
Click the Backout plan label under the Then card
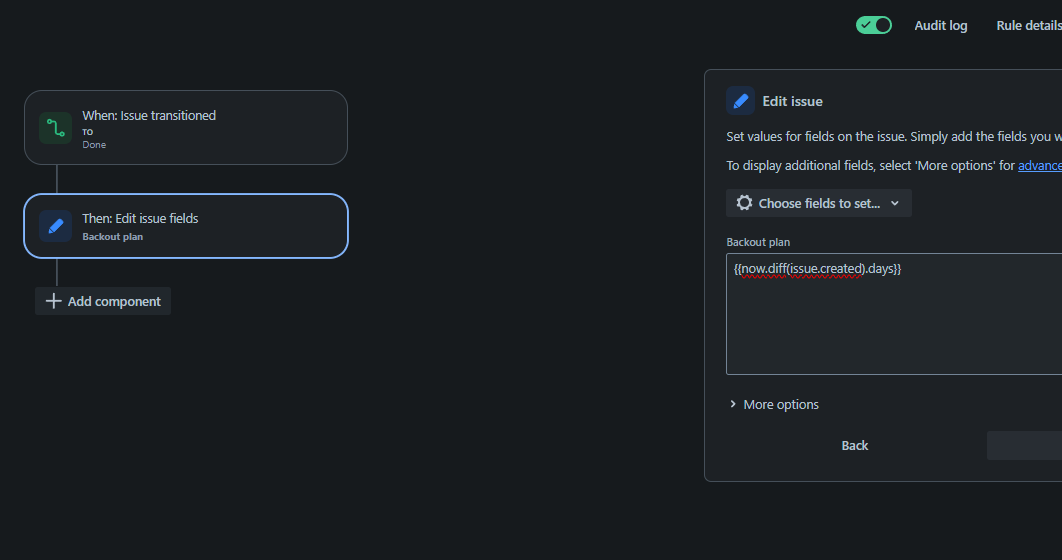point(112,237)
